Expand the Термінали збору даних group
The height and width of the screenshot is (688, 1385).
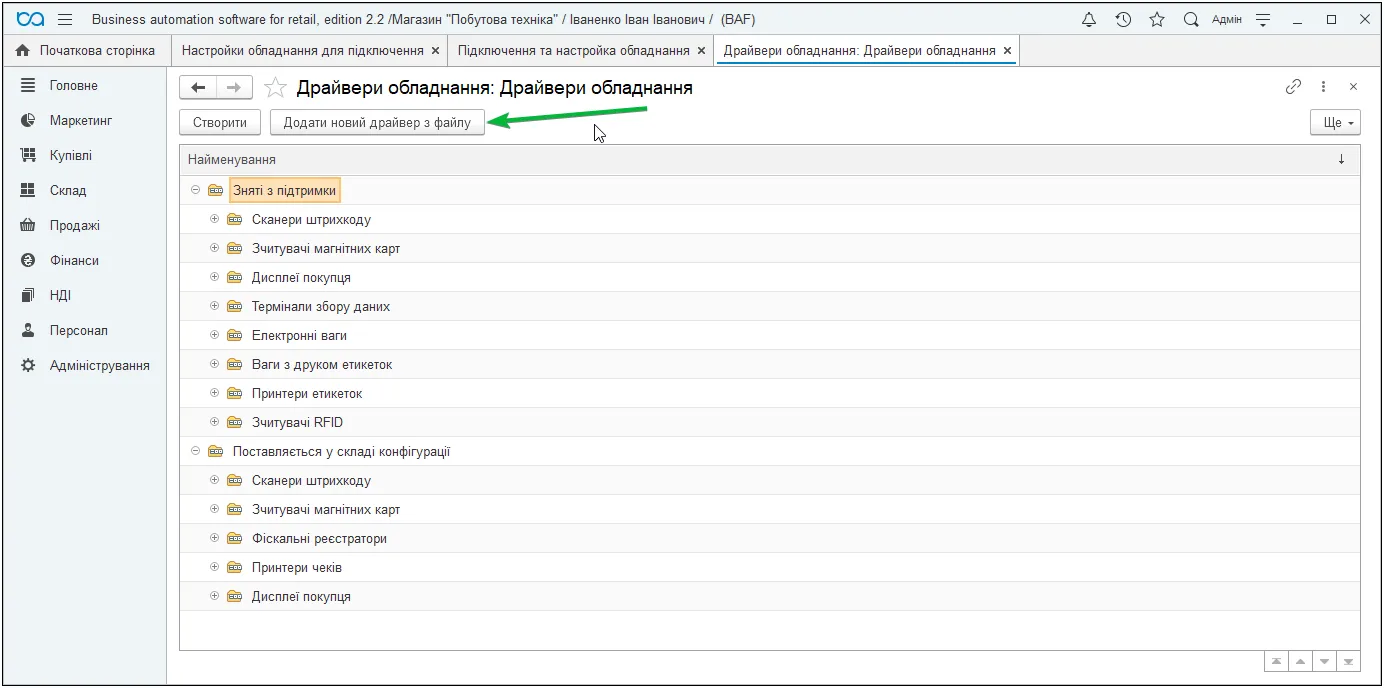214,306
